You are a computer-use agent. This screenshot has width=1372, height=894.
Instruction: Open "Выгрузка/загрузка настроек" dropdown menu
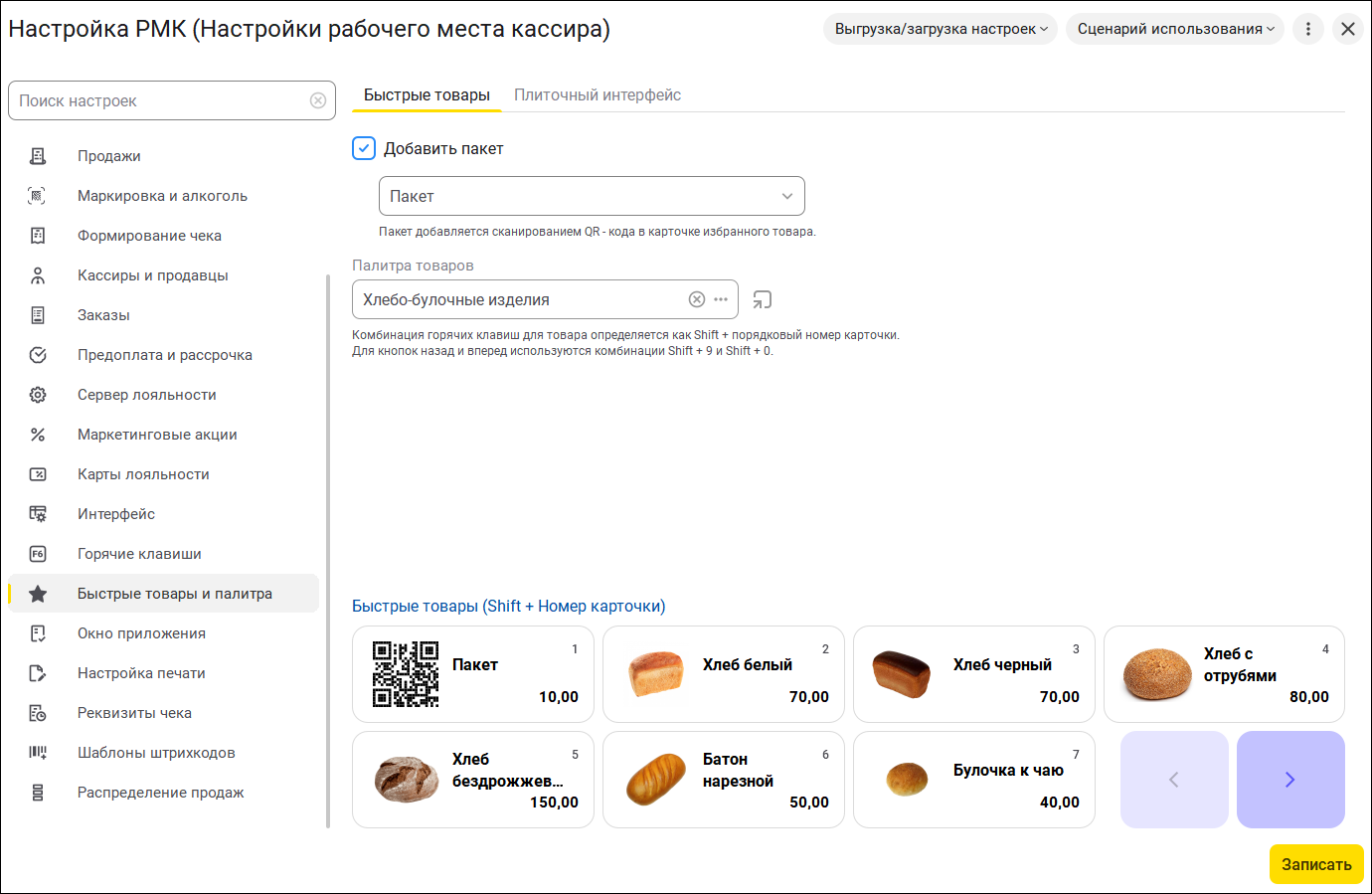click(940, 29)
